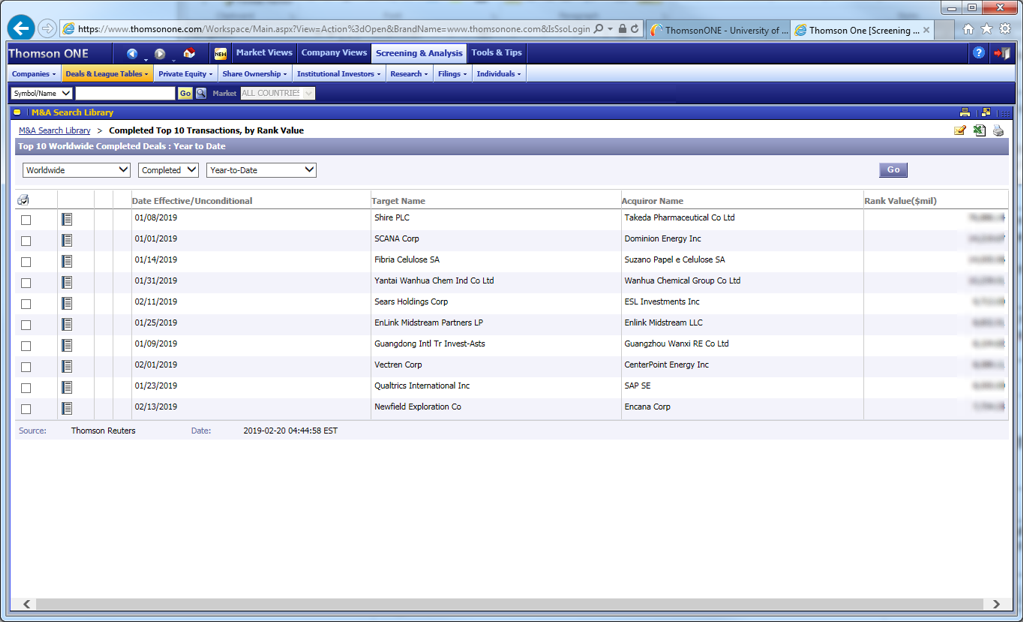This screenshot has width=1023, height=622.
Task: Open the Worldwide region dropdown
Action: 76,170
